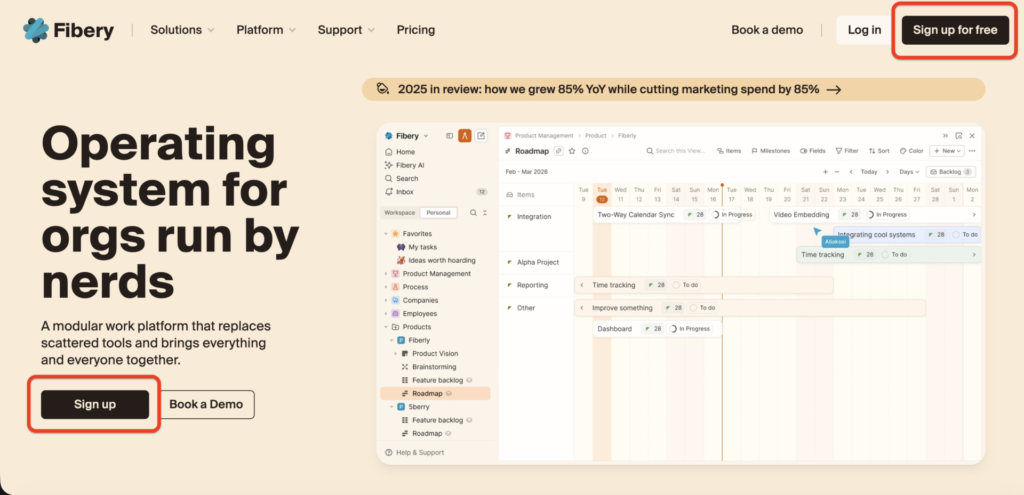
Task: Click the open-in-window icon next to close
Action: tap(959, 136)
